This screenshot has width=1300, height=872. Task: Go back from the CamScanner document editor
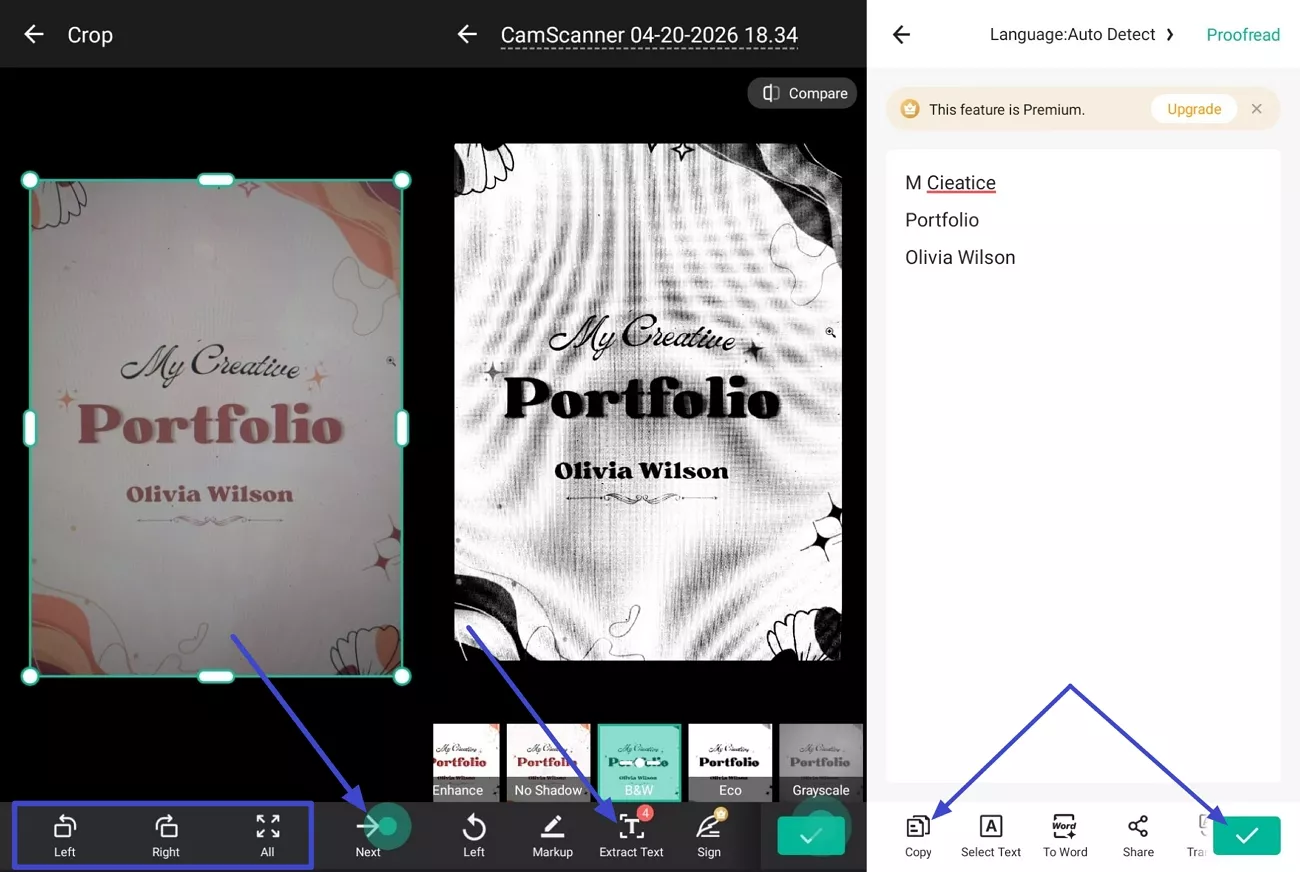coord(467,35)
